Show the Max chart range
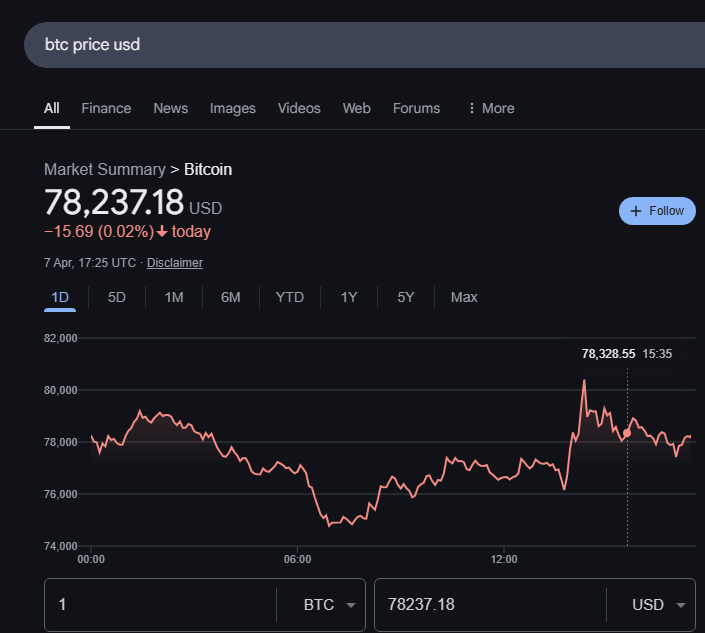This screenshot has height=633, width=705. pyautogui.click(x=464, y=297)
